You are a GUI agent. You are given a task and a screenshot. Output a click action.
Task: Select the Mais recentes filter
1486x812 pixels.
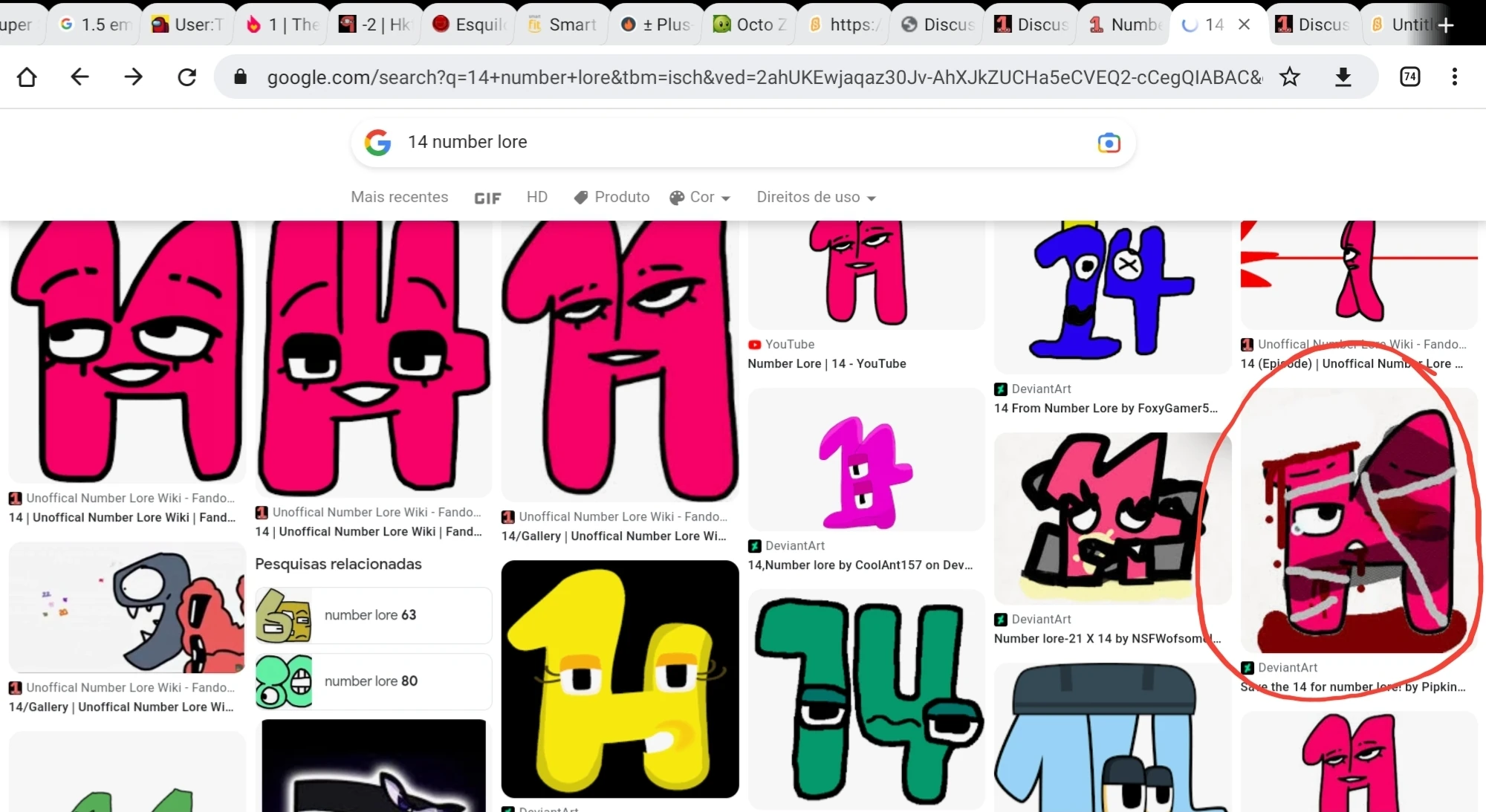pyautogui.click(x=399, y=198)
